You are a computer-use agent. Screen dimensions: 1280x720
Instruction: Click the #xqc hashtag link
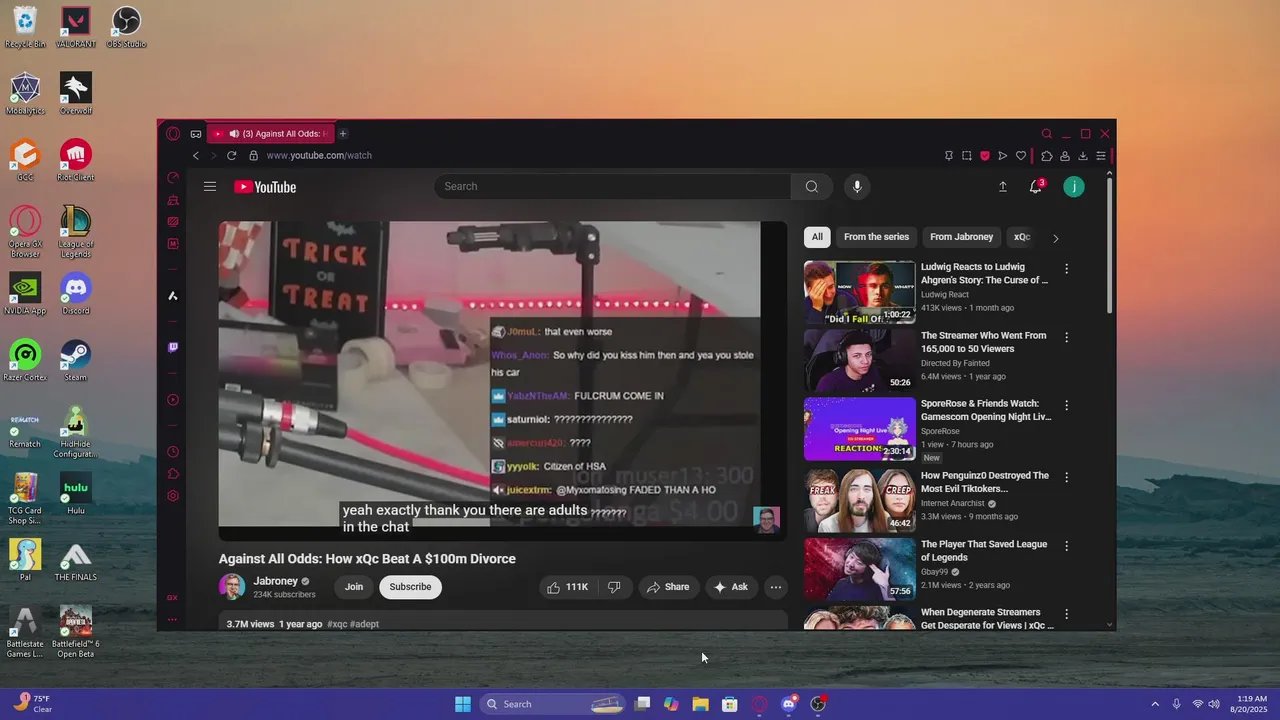337,624
